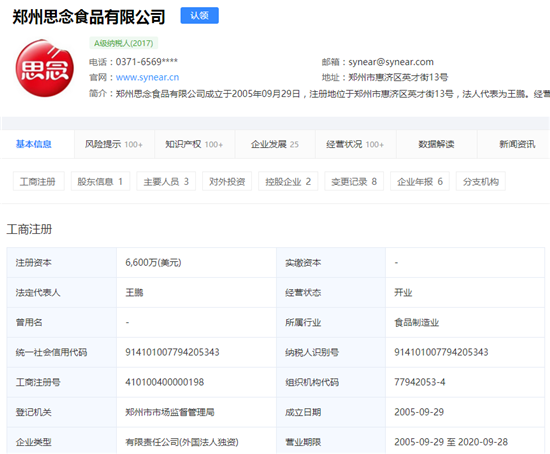This screenshot has width=550, height=454.
Task: Click the 统一社会信用代码 value 914101007794205343
Action: tap(172, 352)
